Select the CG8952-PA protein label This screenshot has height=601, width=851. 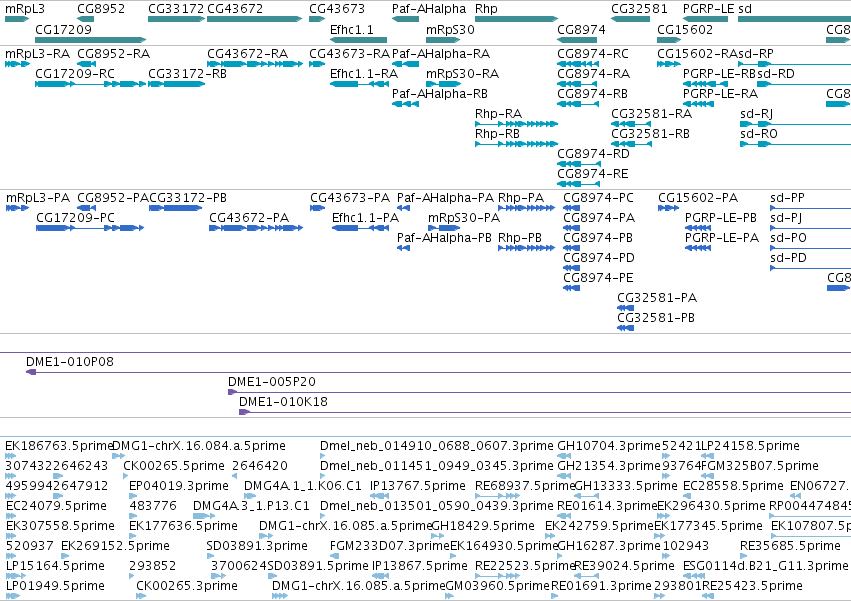[x=113, y=198]
